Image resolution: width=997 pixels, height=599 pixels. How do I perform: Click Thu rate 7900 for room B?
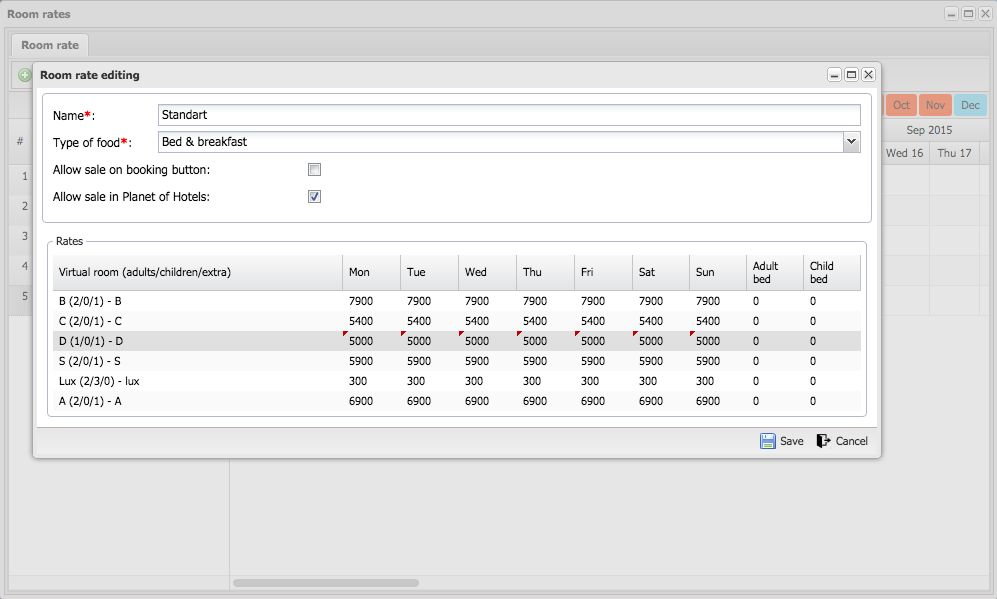click(x=535, y=301)
